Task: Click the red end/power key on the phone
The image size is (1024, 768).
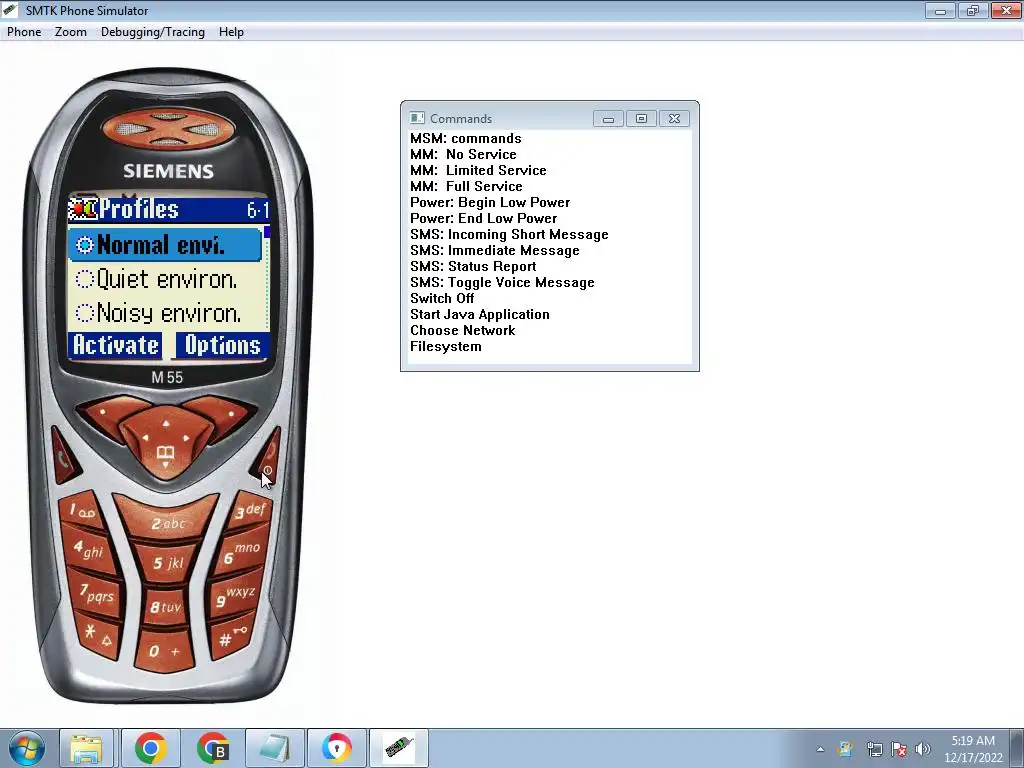Action: click(x=269, y=456)
